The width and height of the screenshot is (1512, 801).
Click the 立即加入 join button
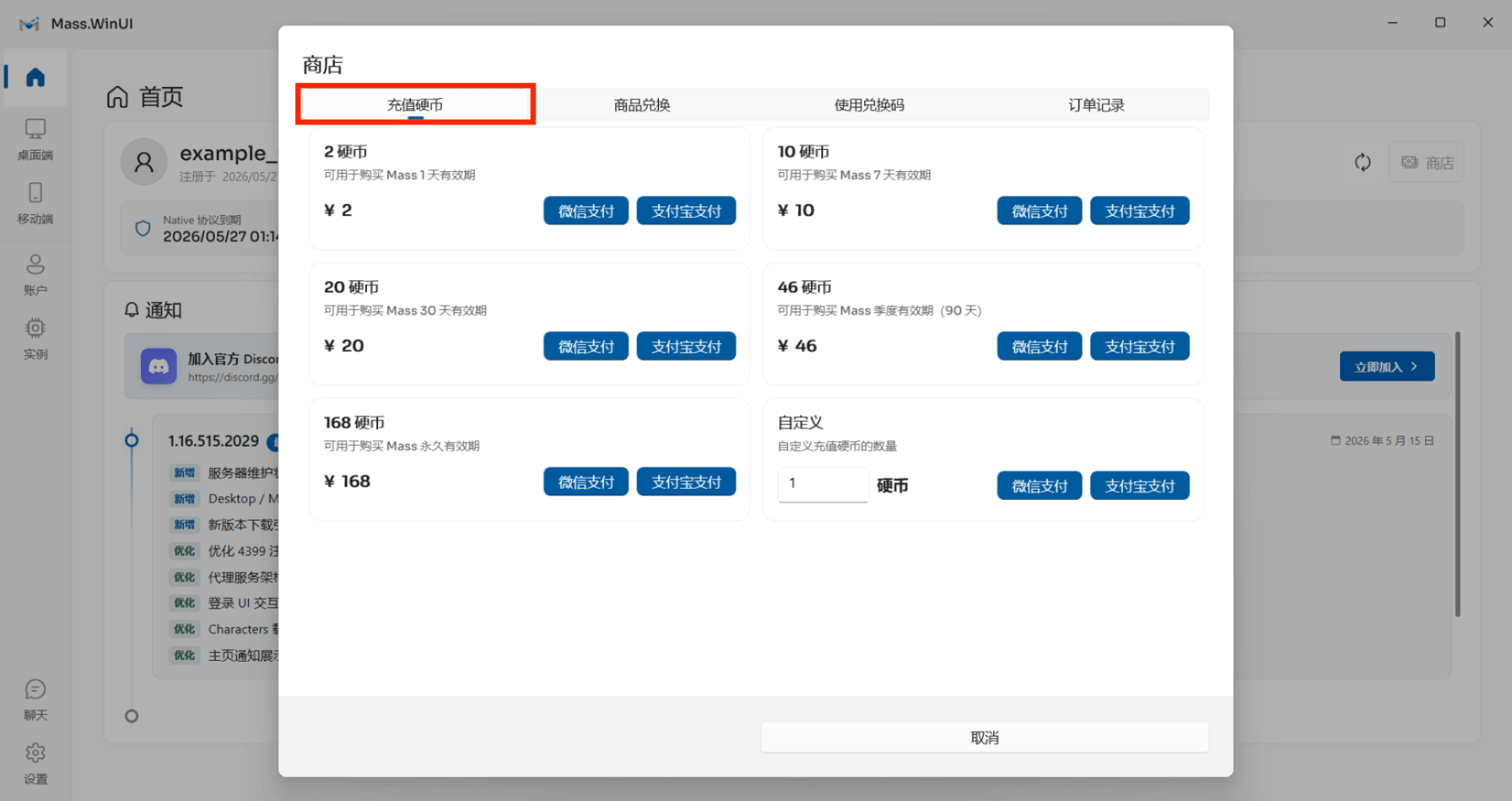1387,366
